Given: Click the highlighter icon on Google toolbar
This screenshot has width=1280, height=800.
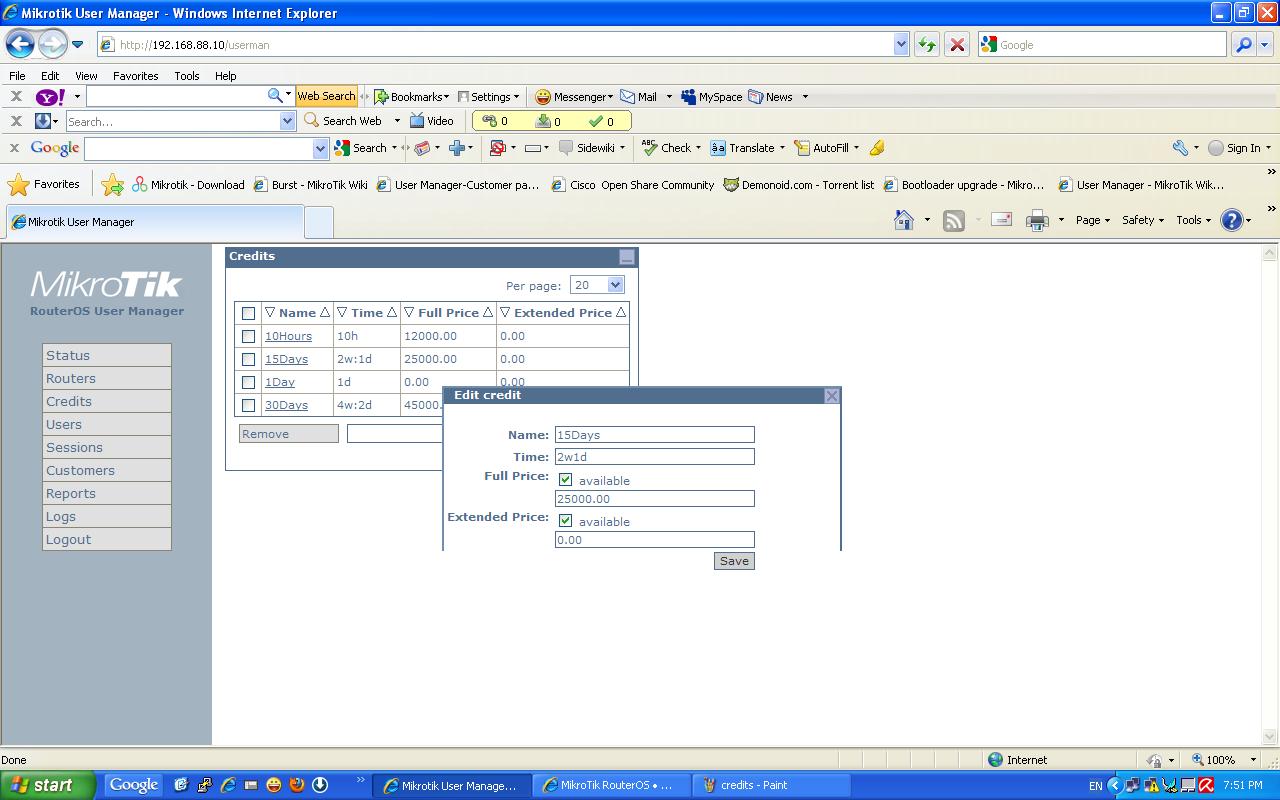Looking at the screenshot, I should (877, 148).
